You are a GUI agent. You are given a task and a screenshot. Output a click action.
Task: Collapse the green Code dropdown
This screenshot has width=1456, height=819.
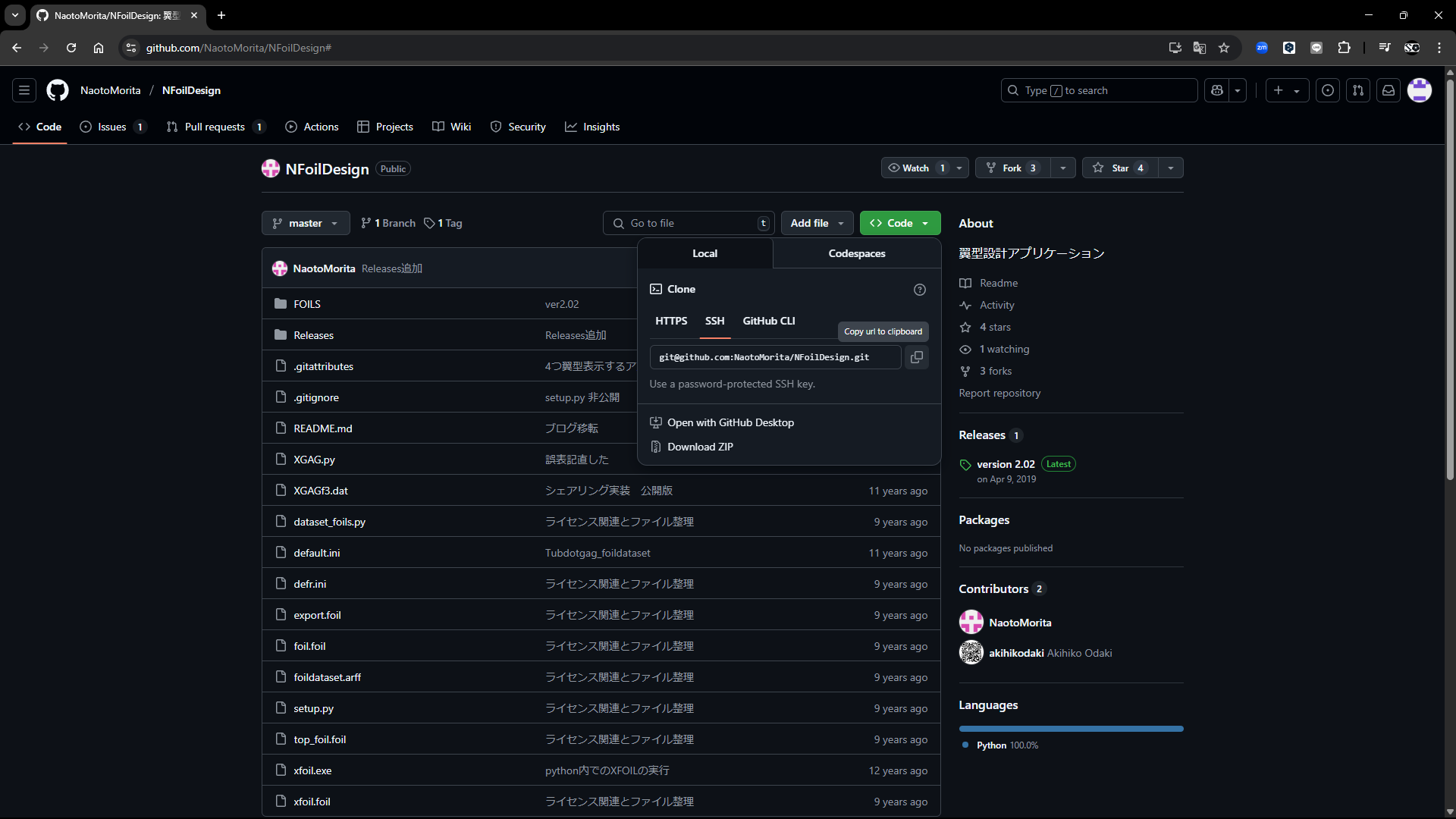point(900,223)
